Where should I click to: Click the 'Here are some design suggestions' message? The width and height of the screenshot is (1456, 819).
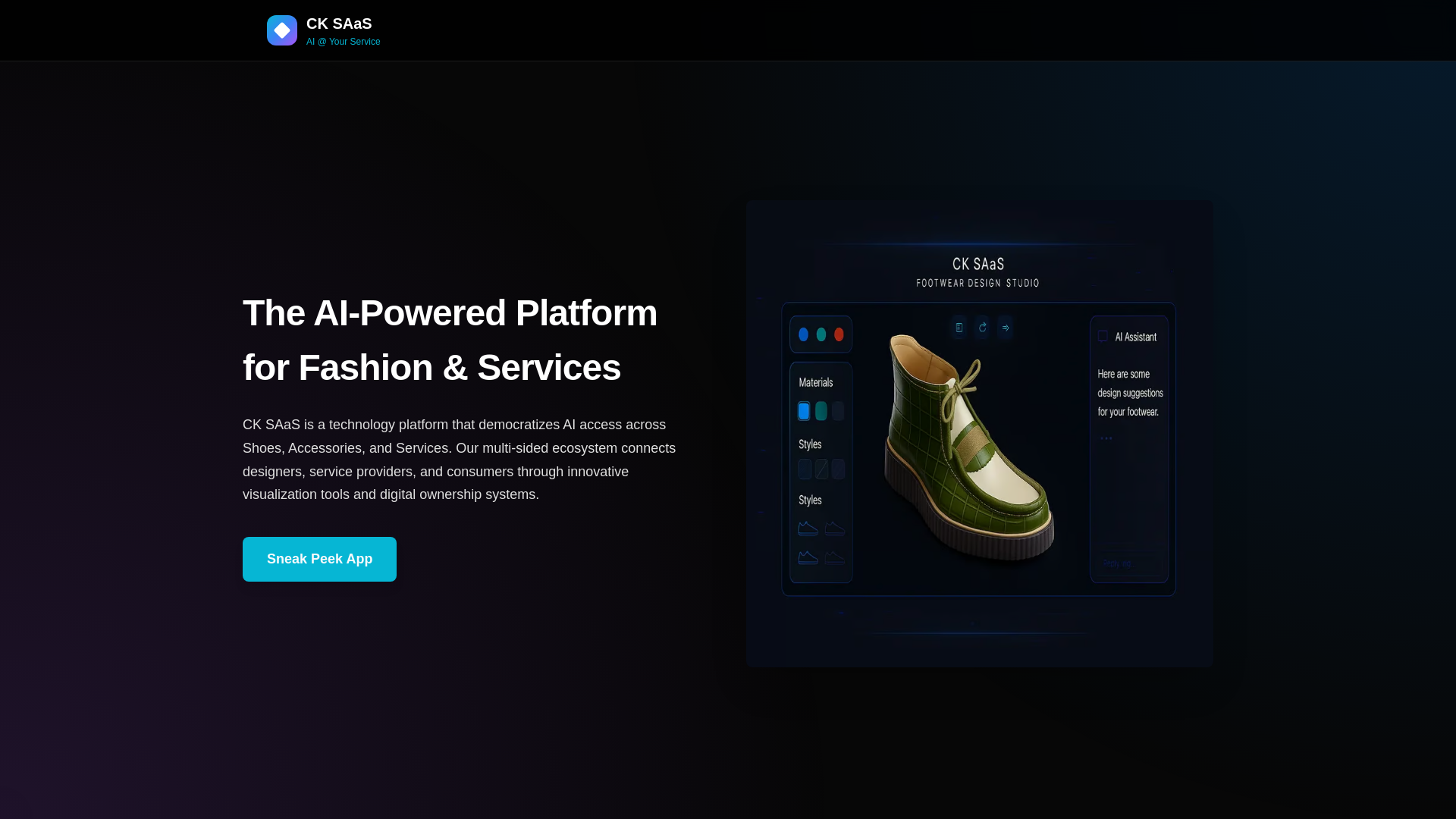click(x=1130, y=393)
